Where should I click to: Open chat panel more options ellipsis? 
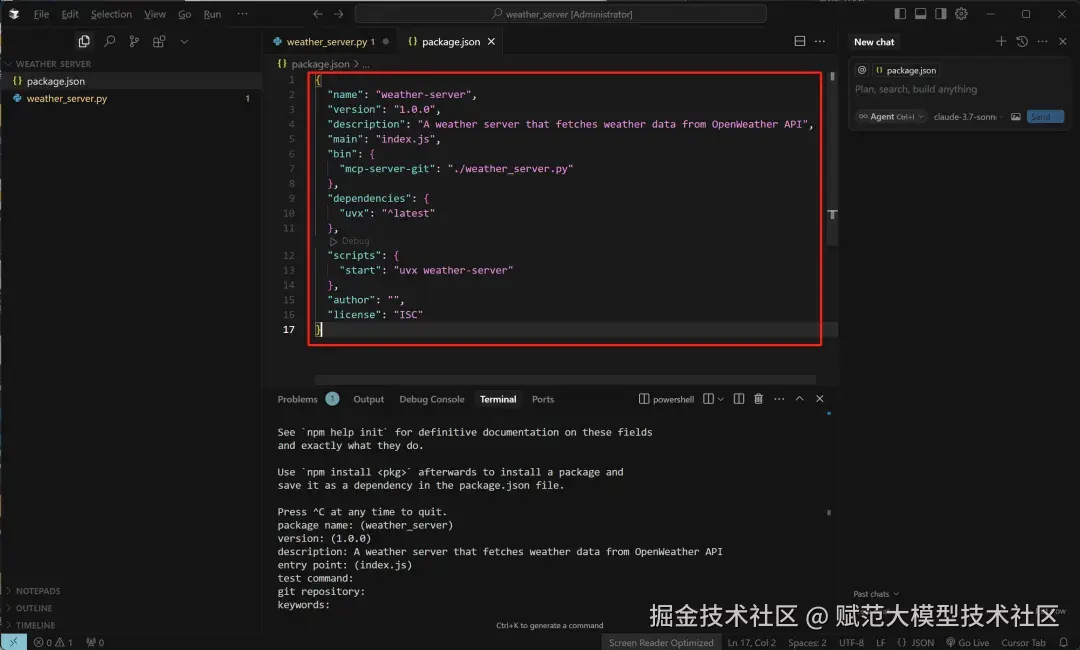(x=1042, y=41)
